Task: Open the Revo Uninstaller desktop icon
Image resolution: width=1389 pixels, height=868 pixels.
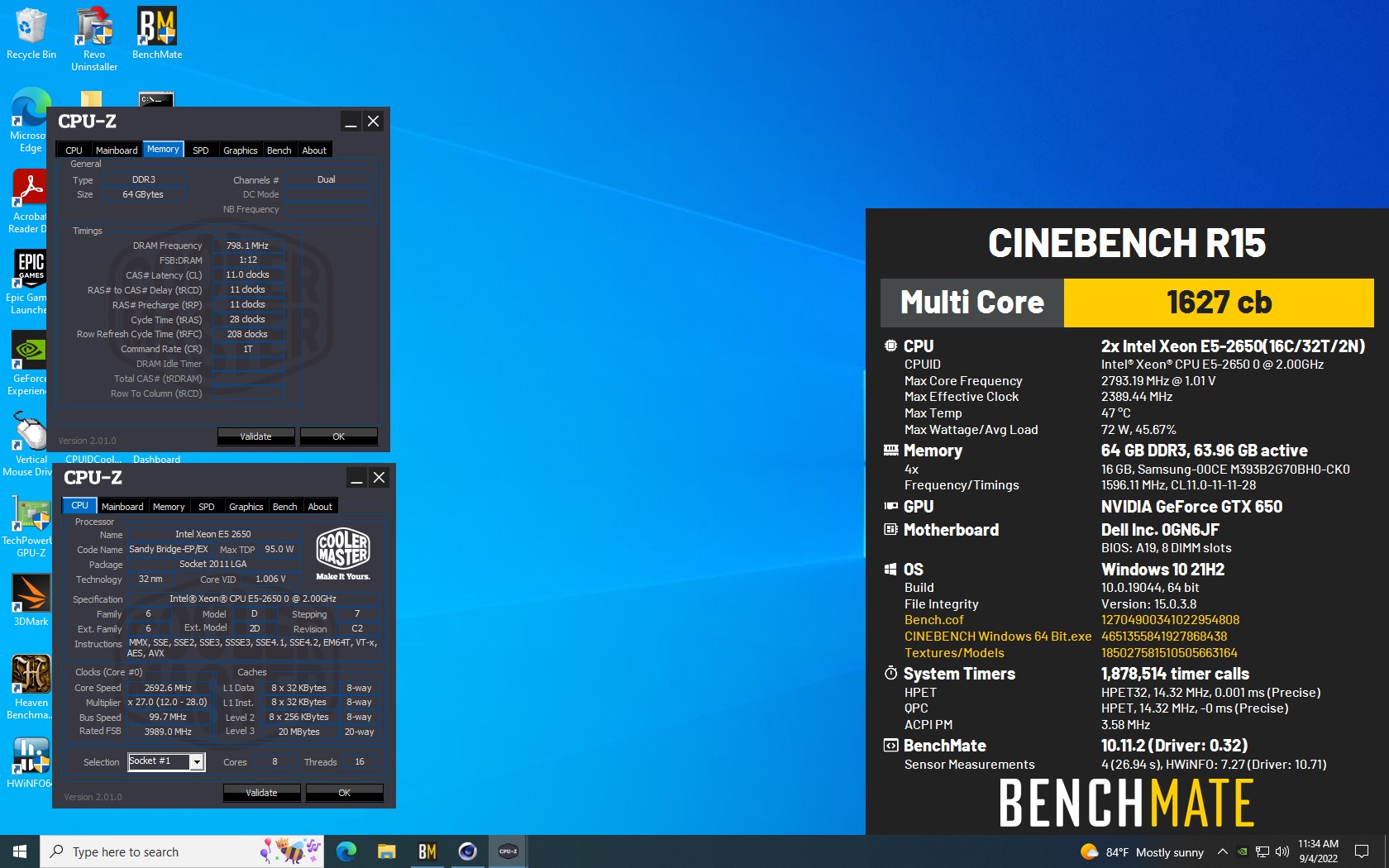Action: pos(94,39)
